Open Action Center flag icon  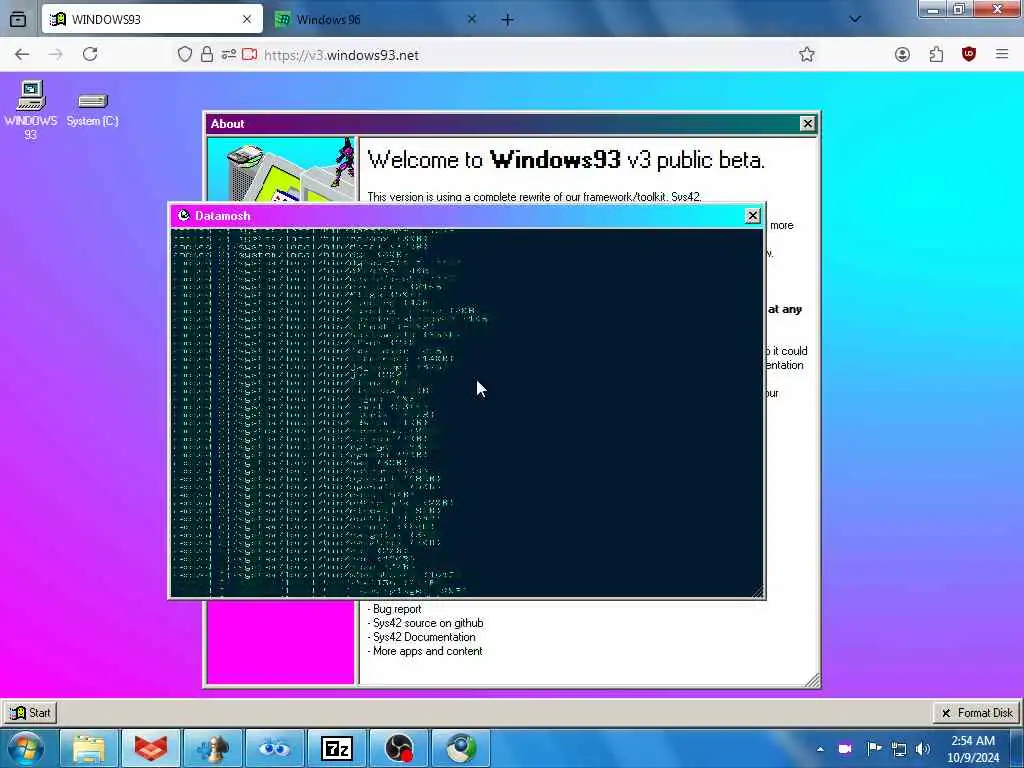[x=874, y=748]
